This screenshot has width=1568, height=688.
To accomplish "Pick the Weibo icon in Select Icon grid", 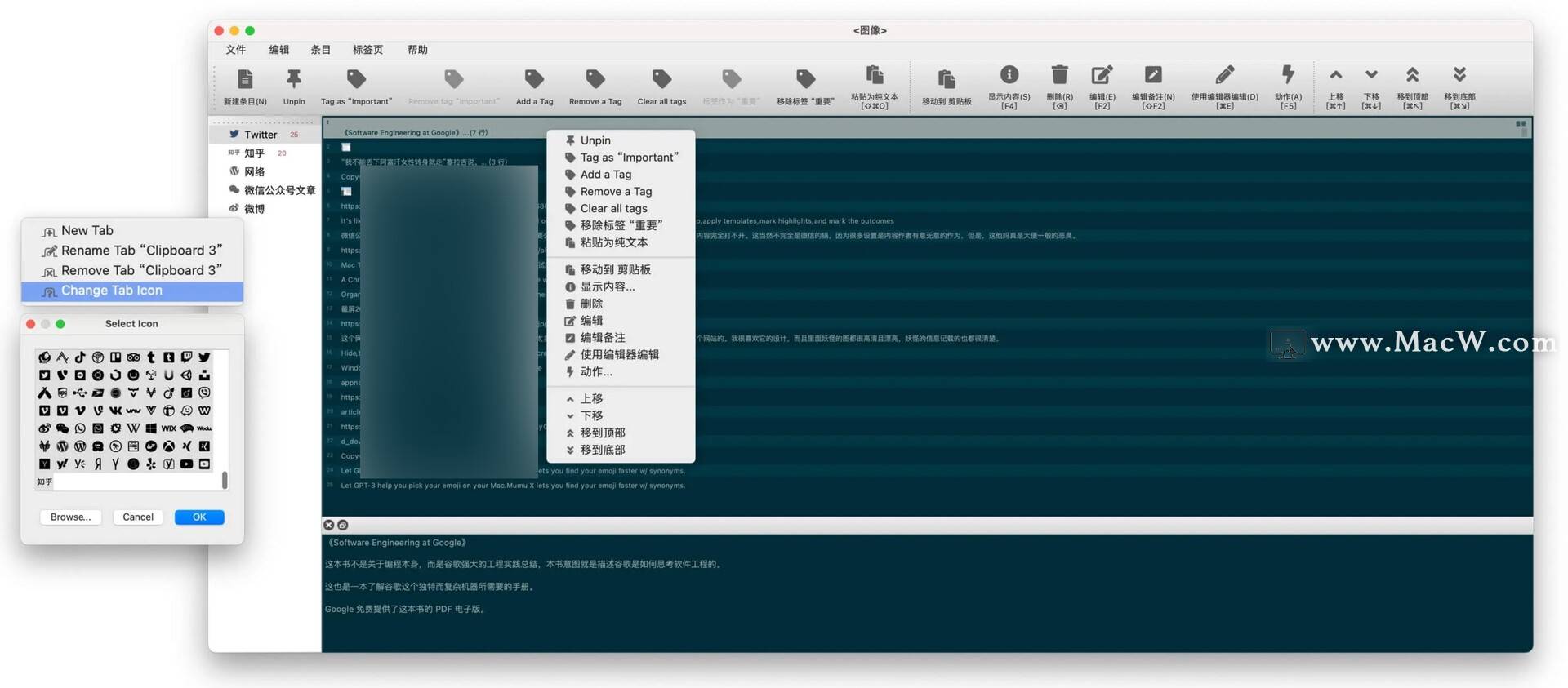I will 44,428.
